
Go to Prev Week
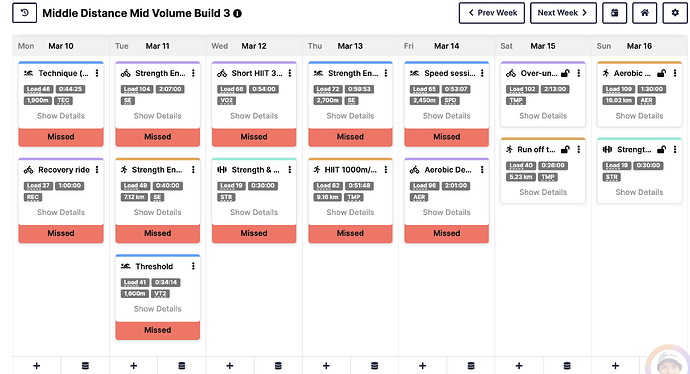[492, 13]
